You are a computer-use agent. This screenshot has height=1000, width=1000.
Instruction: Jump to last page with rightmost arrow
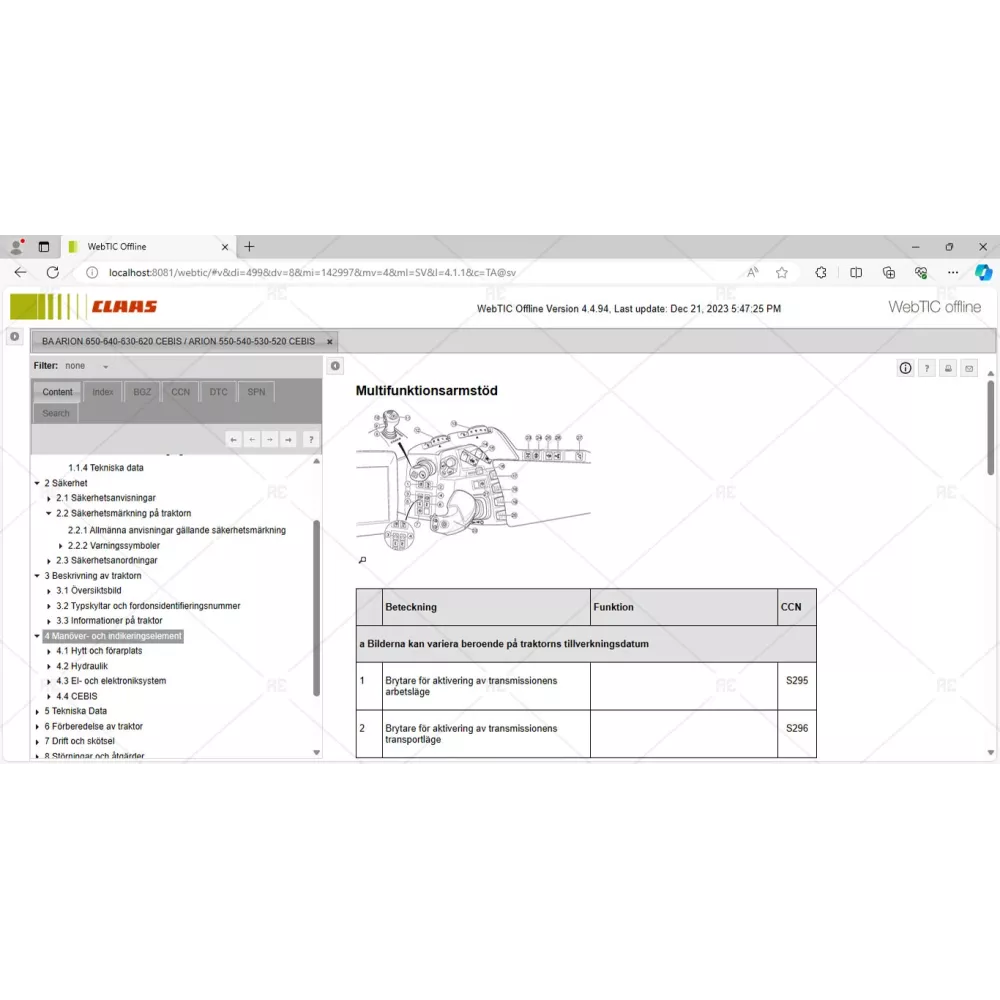click(288, 439)
